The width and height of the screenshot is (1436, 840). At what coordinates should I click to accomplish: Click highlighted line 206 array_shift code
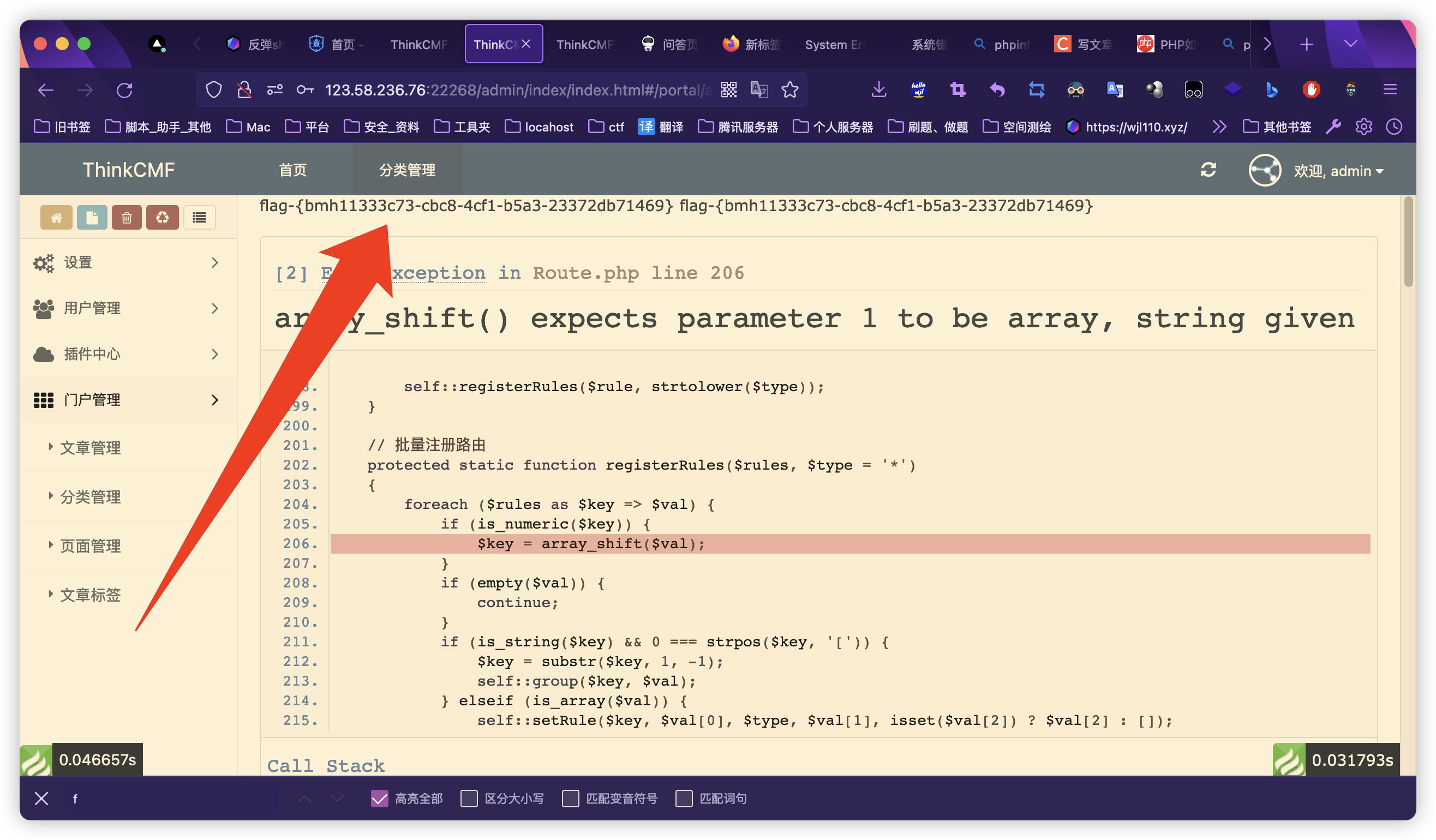point(850,544)
